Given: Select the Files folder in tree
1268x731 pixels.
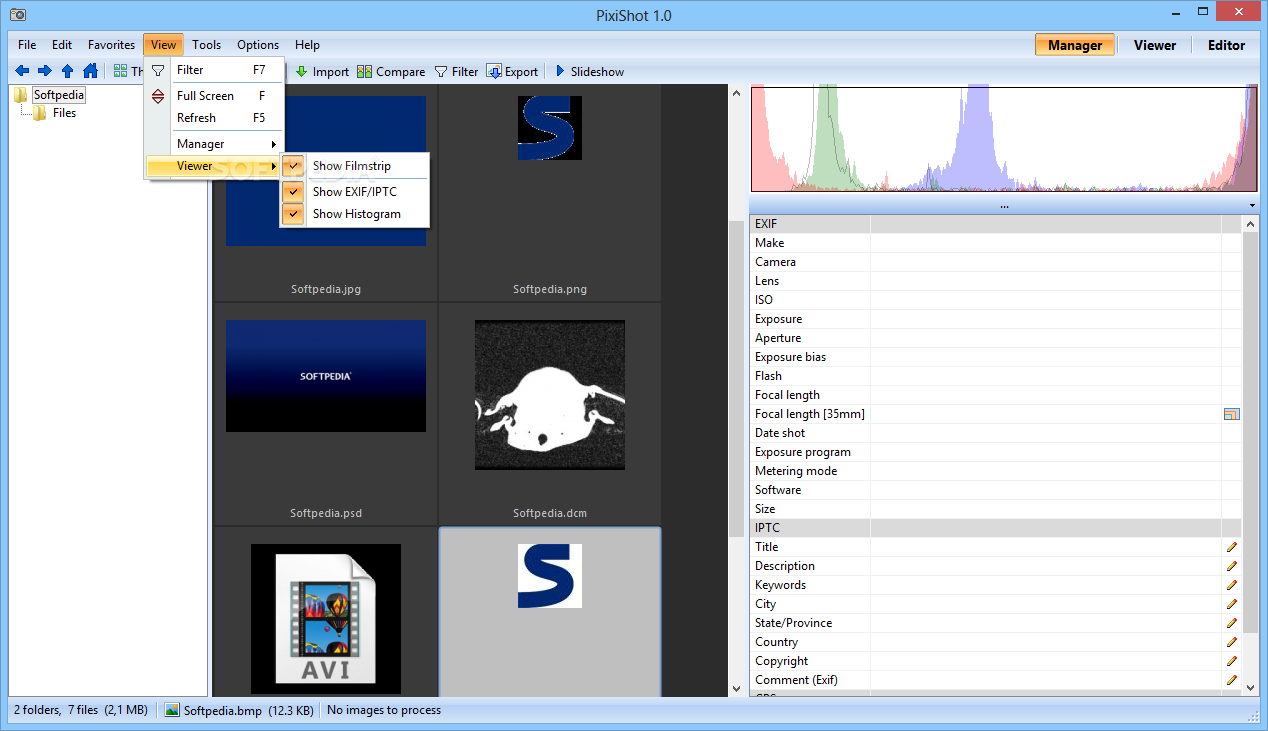Looking at the screenshot, I should click(64, 113).
